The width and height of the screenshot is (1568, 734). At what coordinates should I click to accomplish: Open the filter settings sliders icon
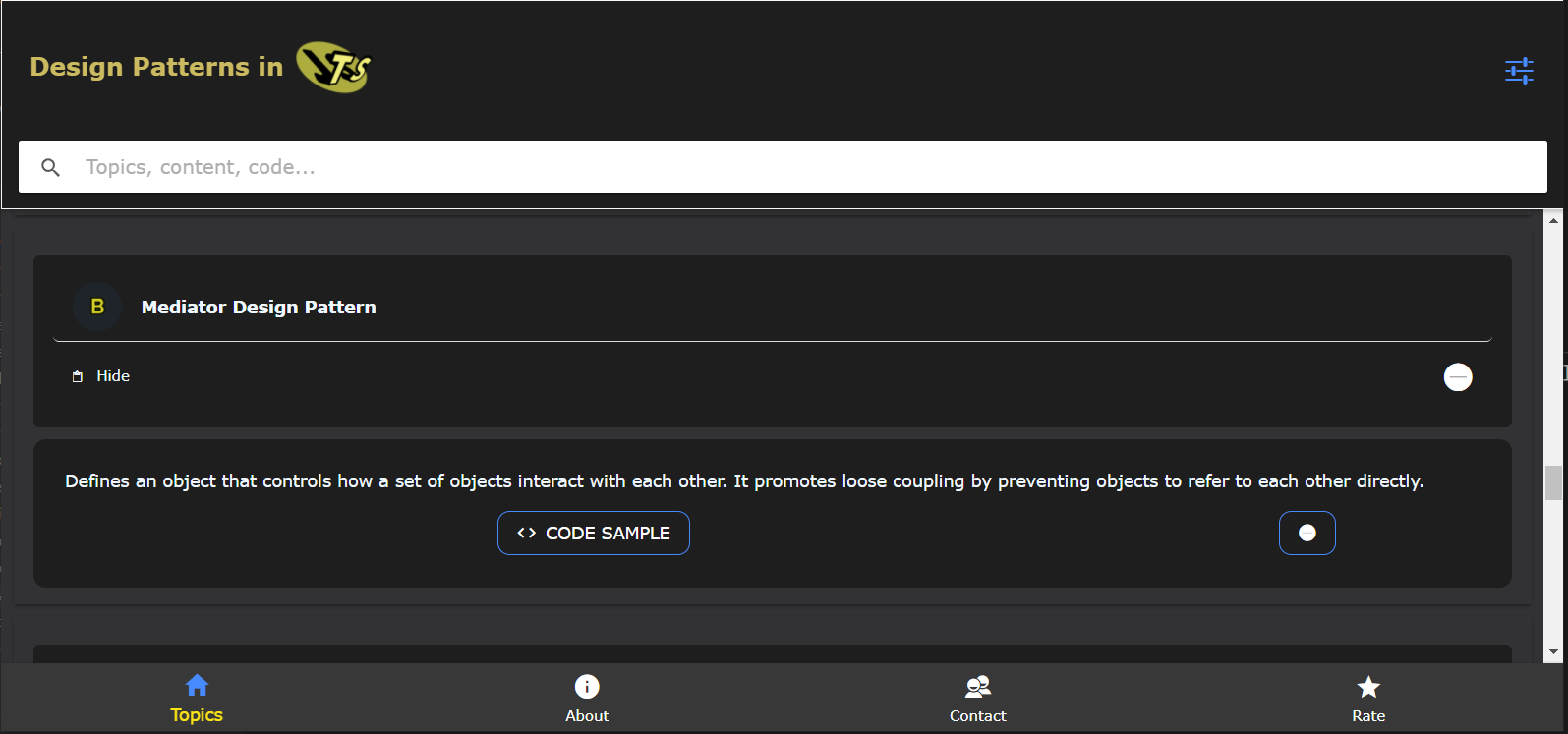pyautogui.click(x=1519, y=71)
